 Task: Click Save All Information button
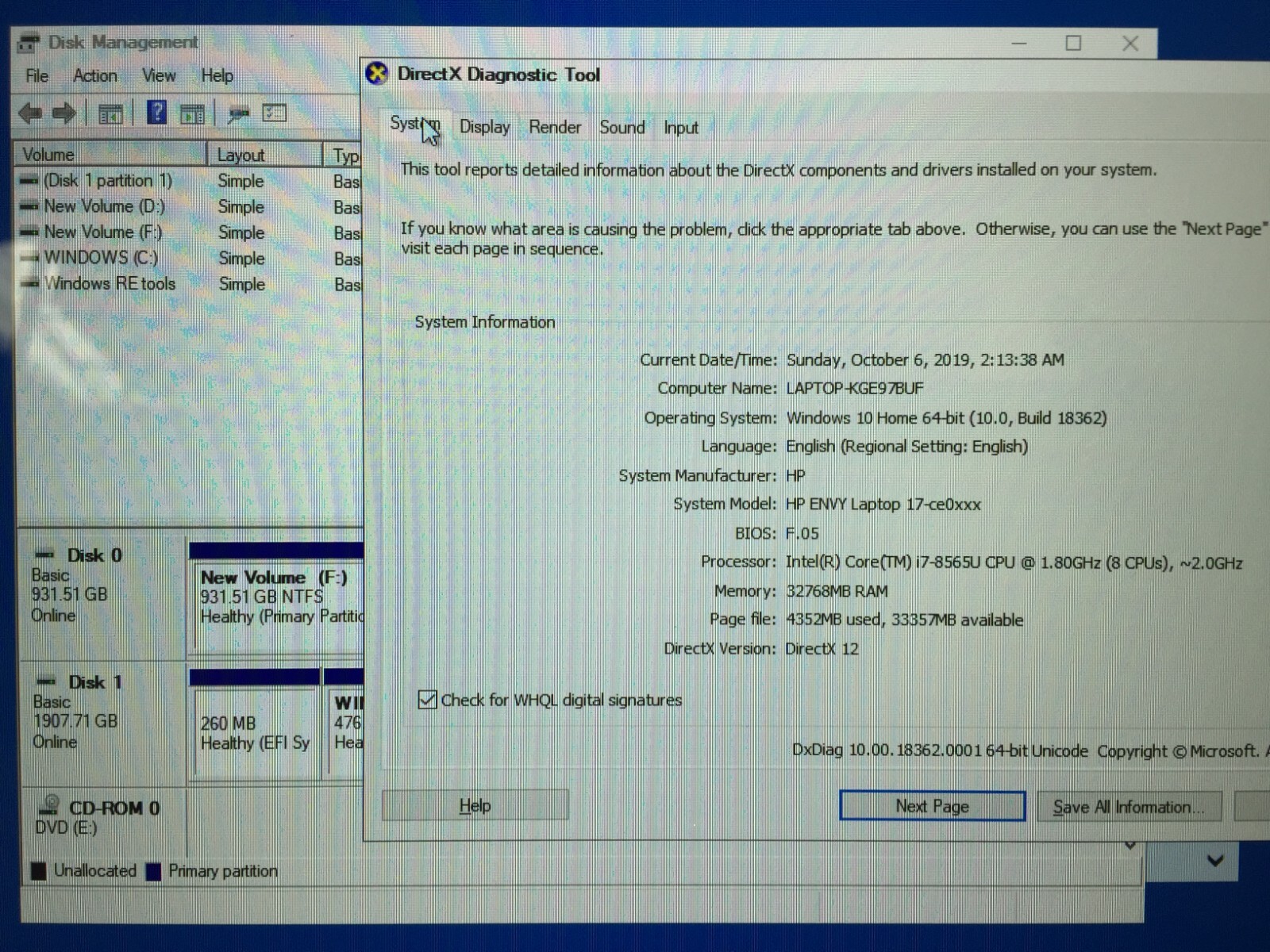point(1129,807)
